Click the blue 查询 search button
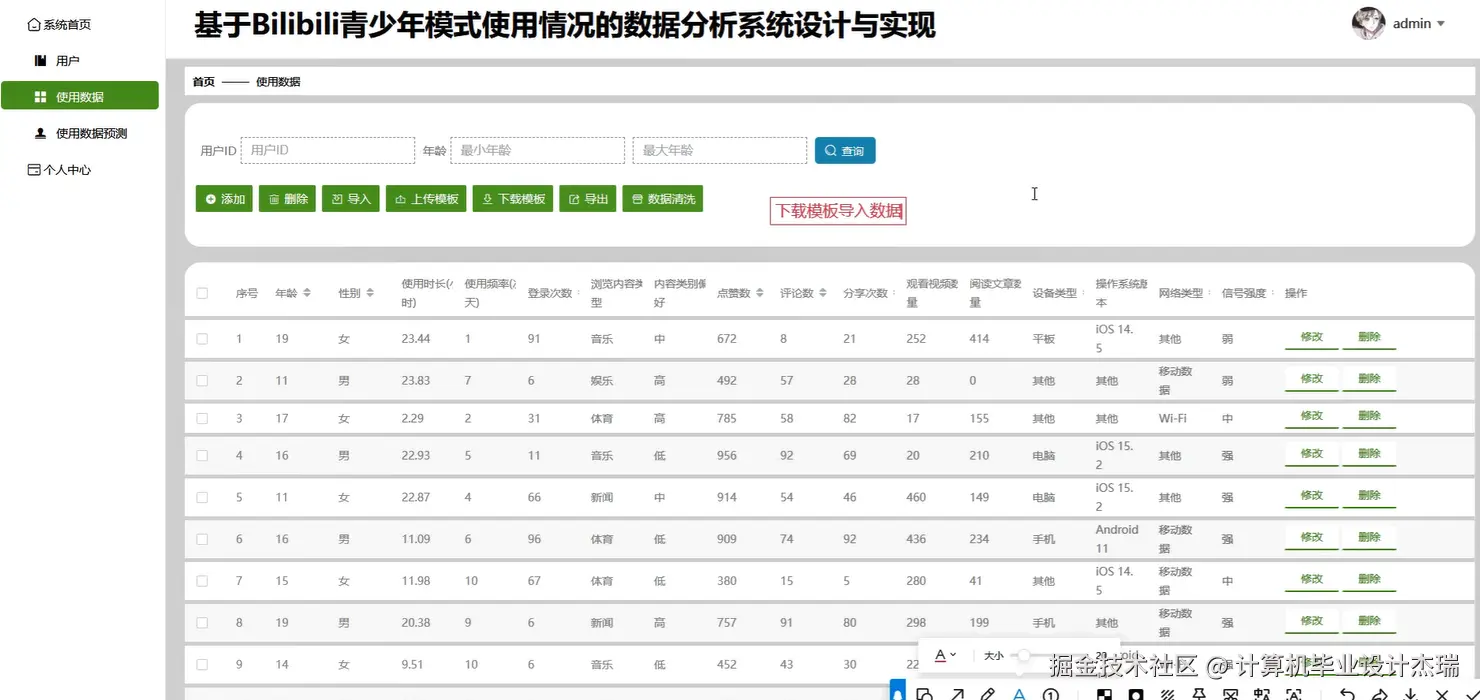The width and height of the screenshot is (1480, 700). coord(845,150)
